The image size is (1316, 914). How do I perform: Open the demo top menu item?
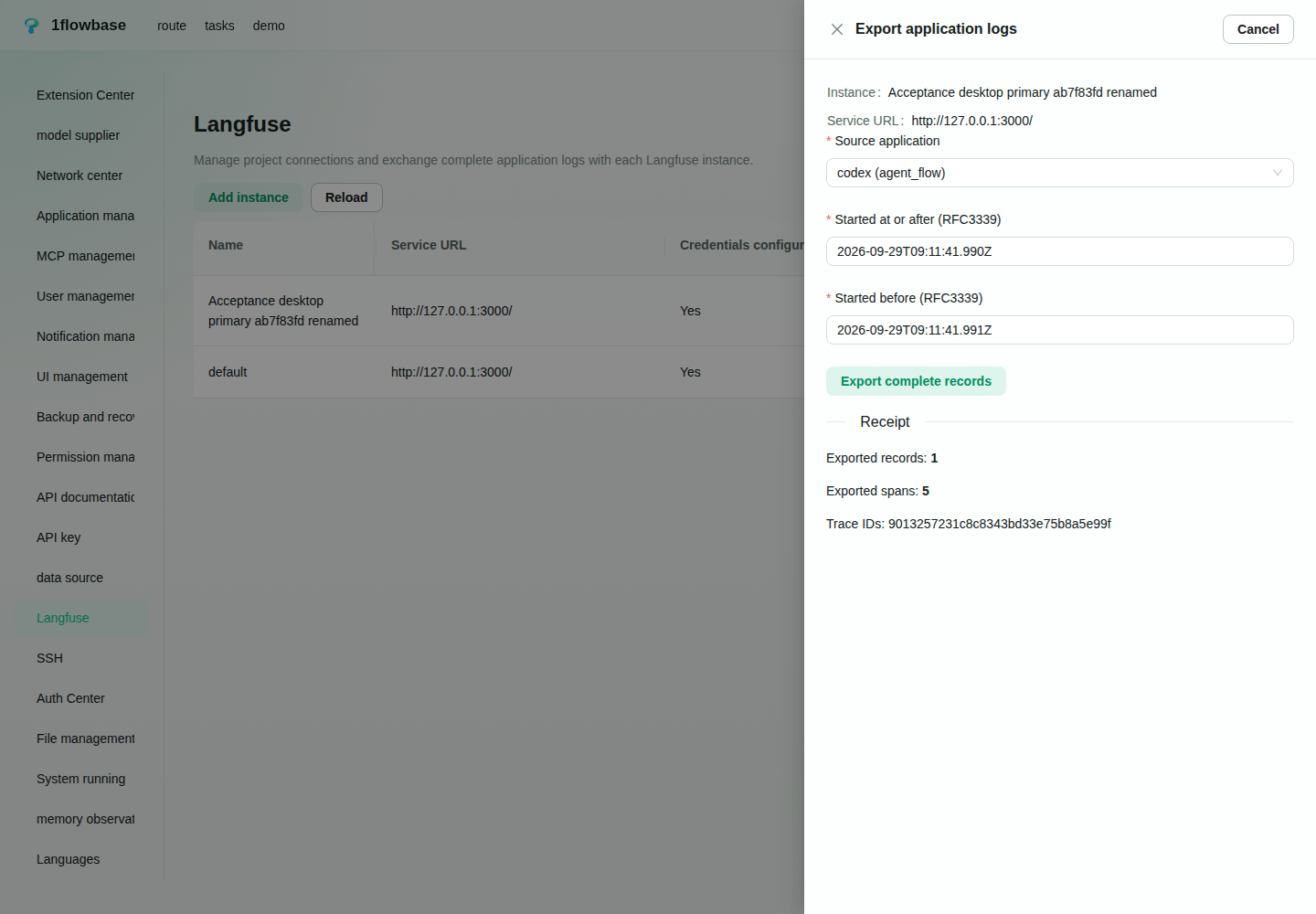(x=269, y=26)
